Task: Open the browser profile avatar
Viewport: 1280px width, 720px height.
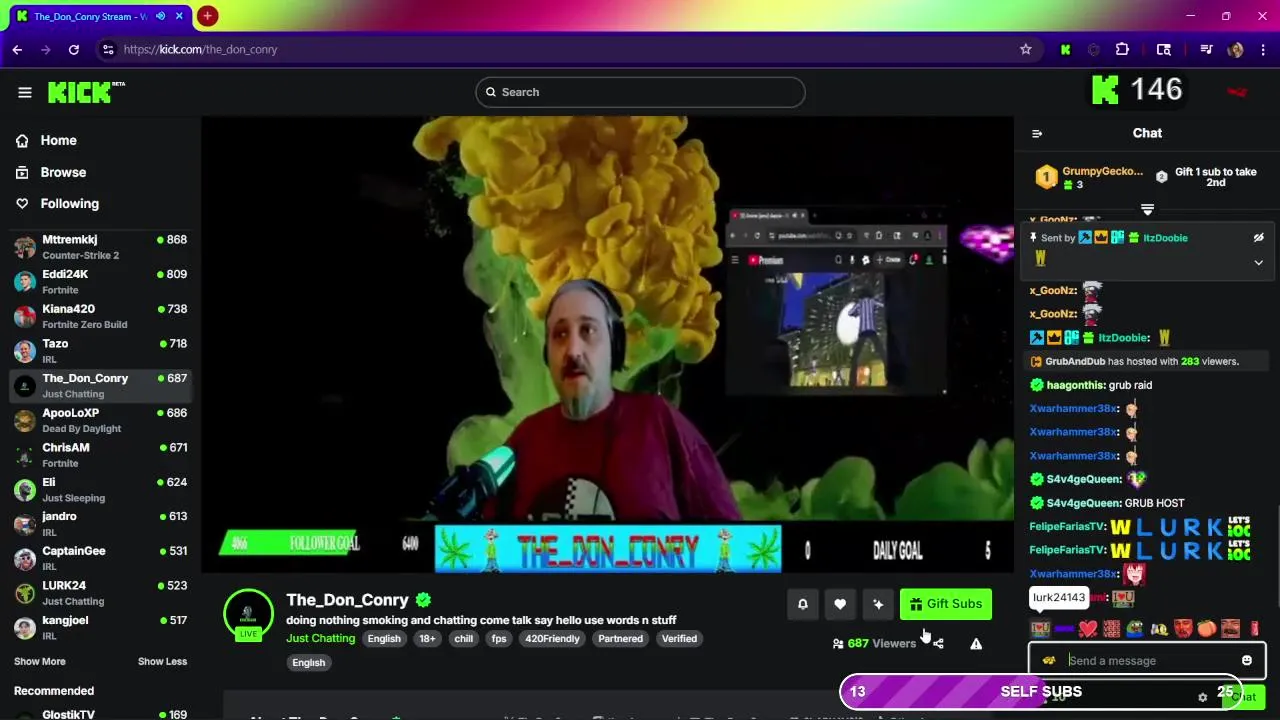Action: pyautogui.click(x=1235, y=49)
